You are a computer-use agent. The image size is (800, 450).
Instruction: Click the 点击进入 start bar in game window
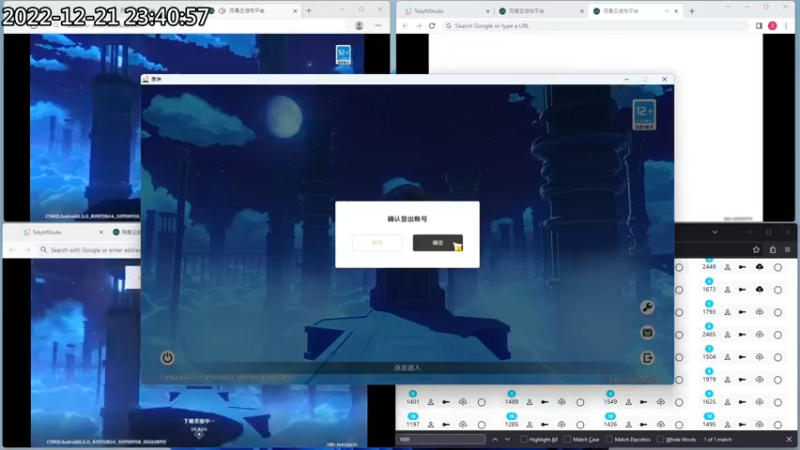point(407,367)
